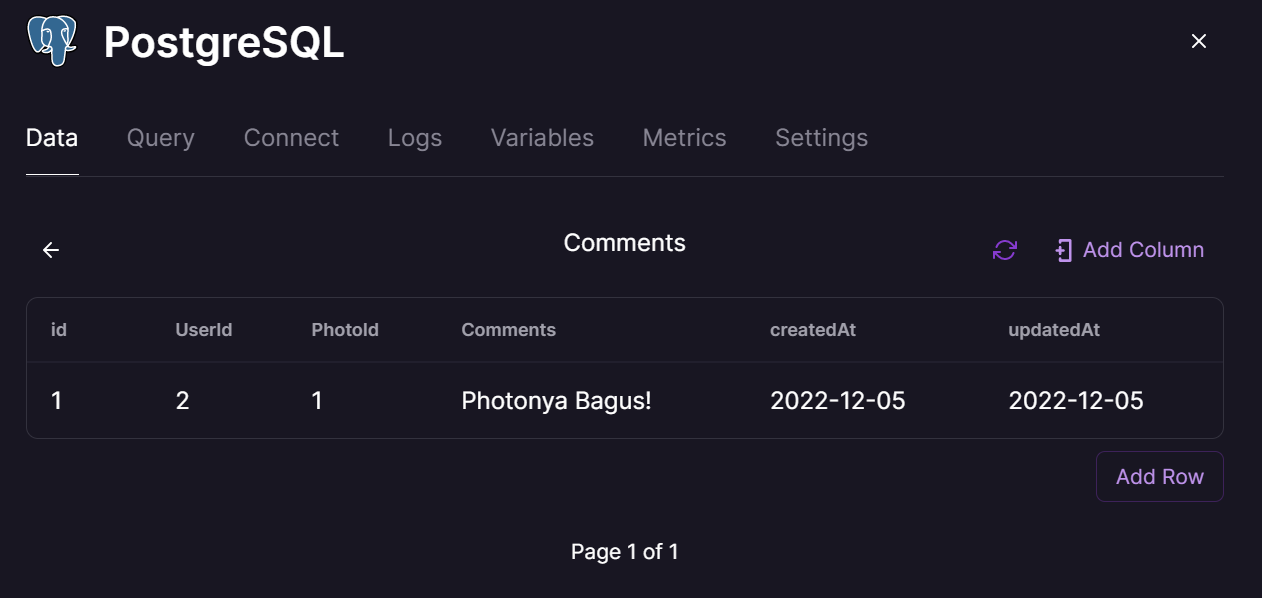Select the Data tab

click(51, 138)
